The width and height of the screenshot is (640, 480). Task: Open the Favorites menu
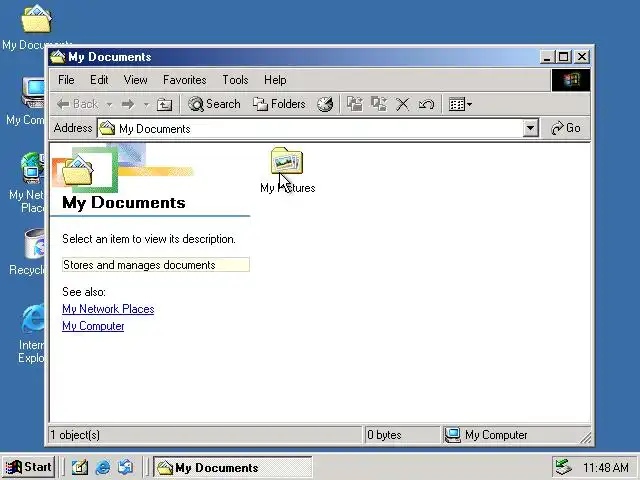tap(184, 80)
